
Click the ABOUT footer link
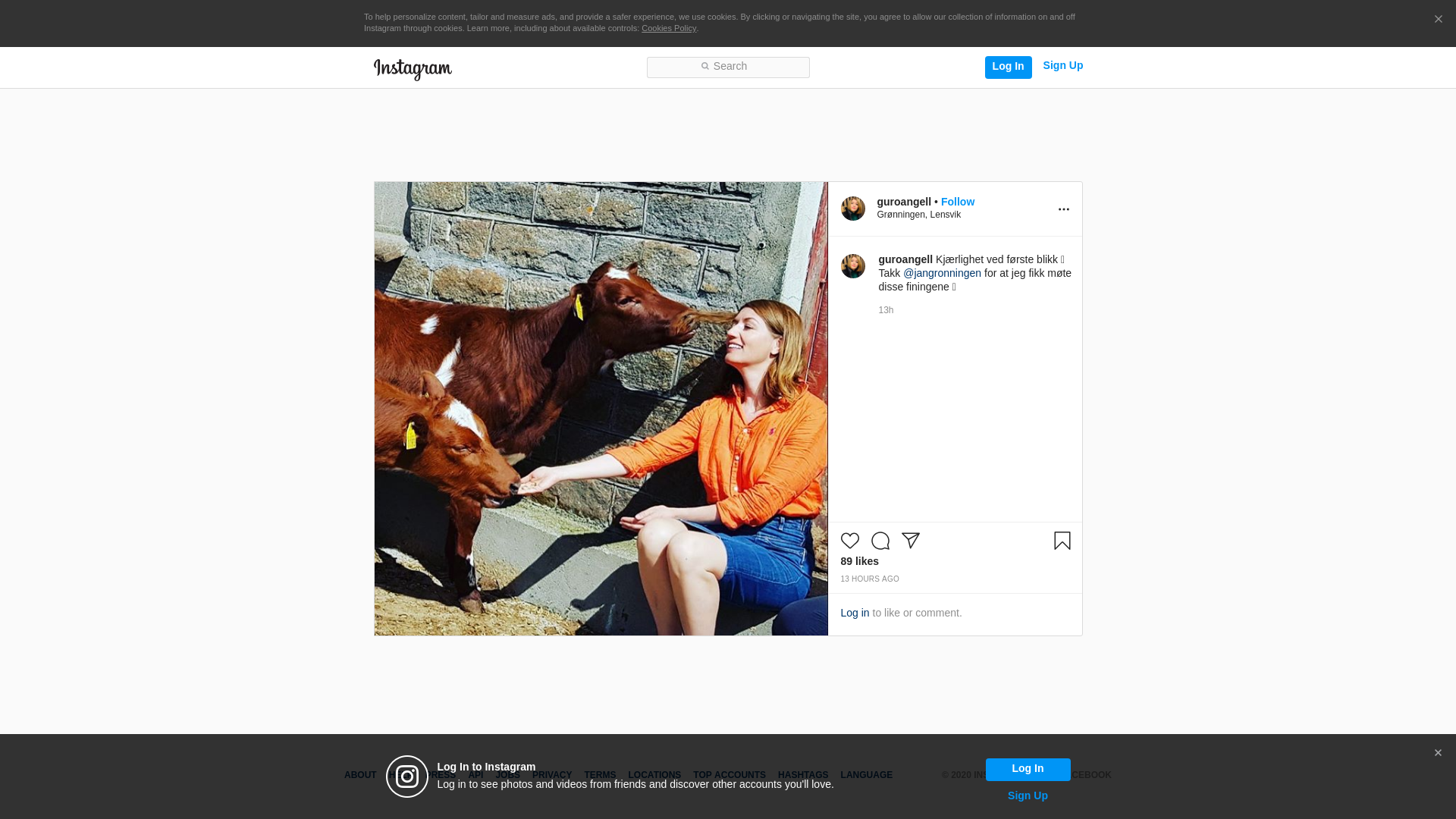click(x=360, y=775)
